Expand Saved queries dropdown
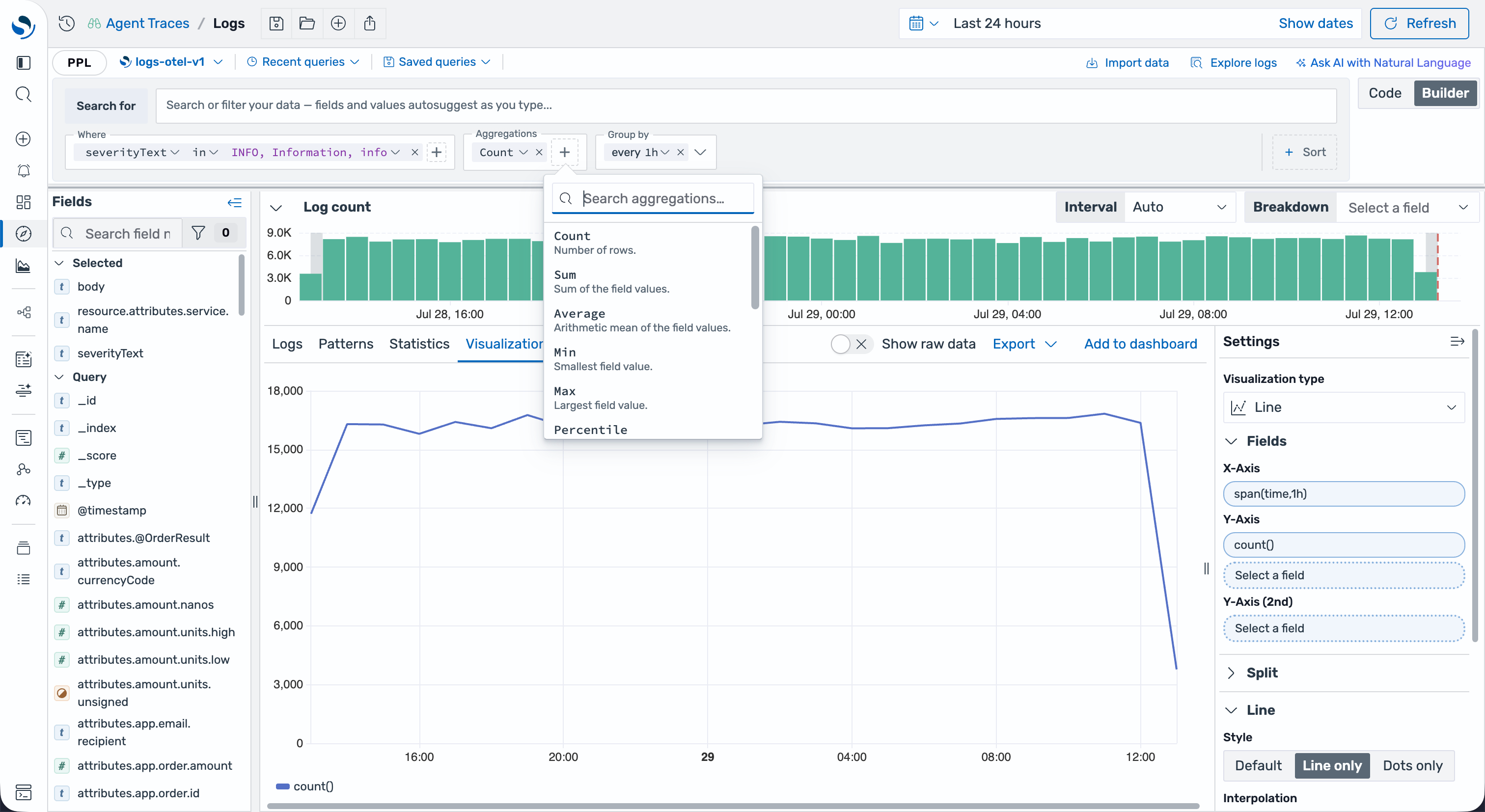1485x812 pixels. pyautogui.click(x=437, y=62)
